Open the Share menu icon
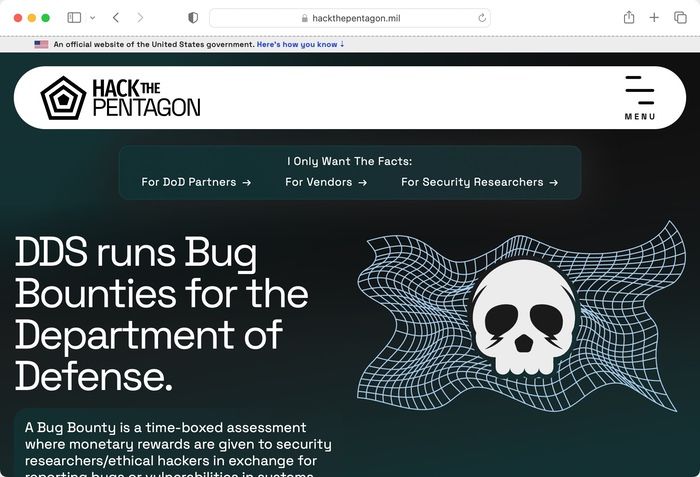700x477 pixels. click(629, 17)
